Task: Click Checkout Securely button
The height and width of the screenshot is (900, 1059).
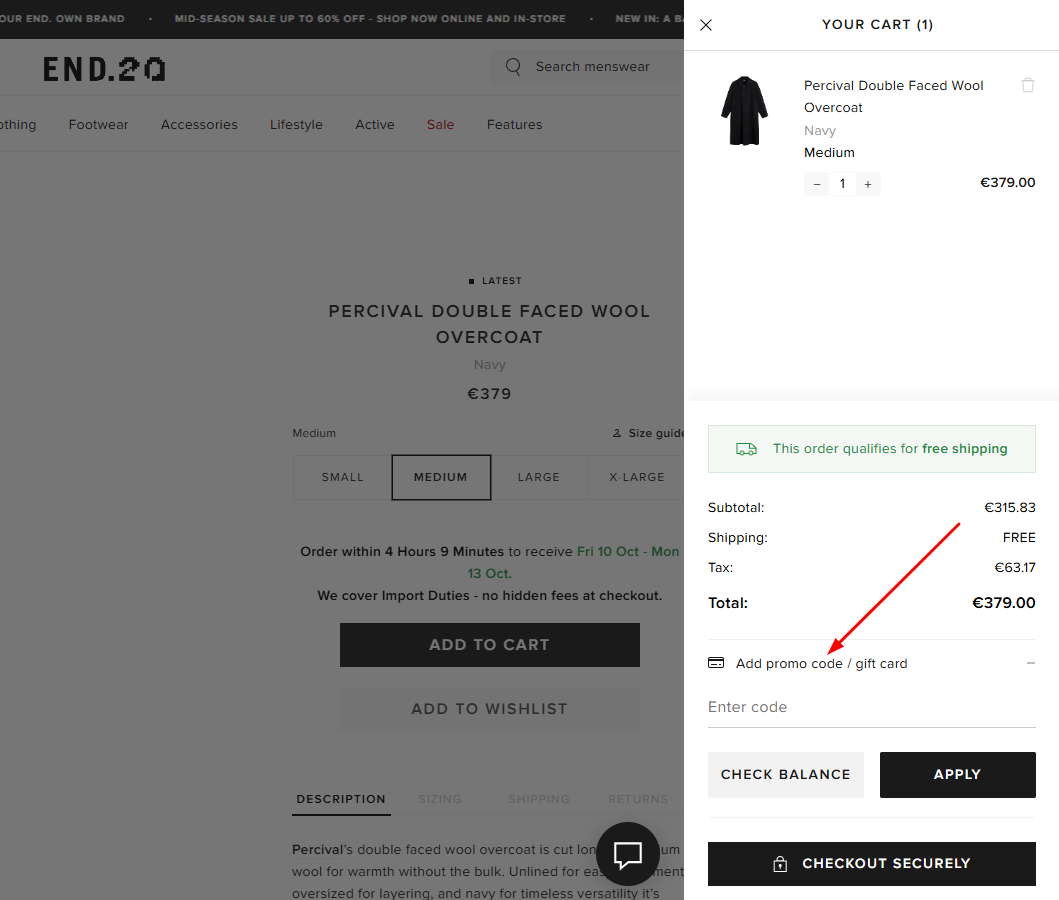Action: pos(871,864)
